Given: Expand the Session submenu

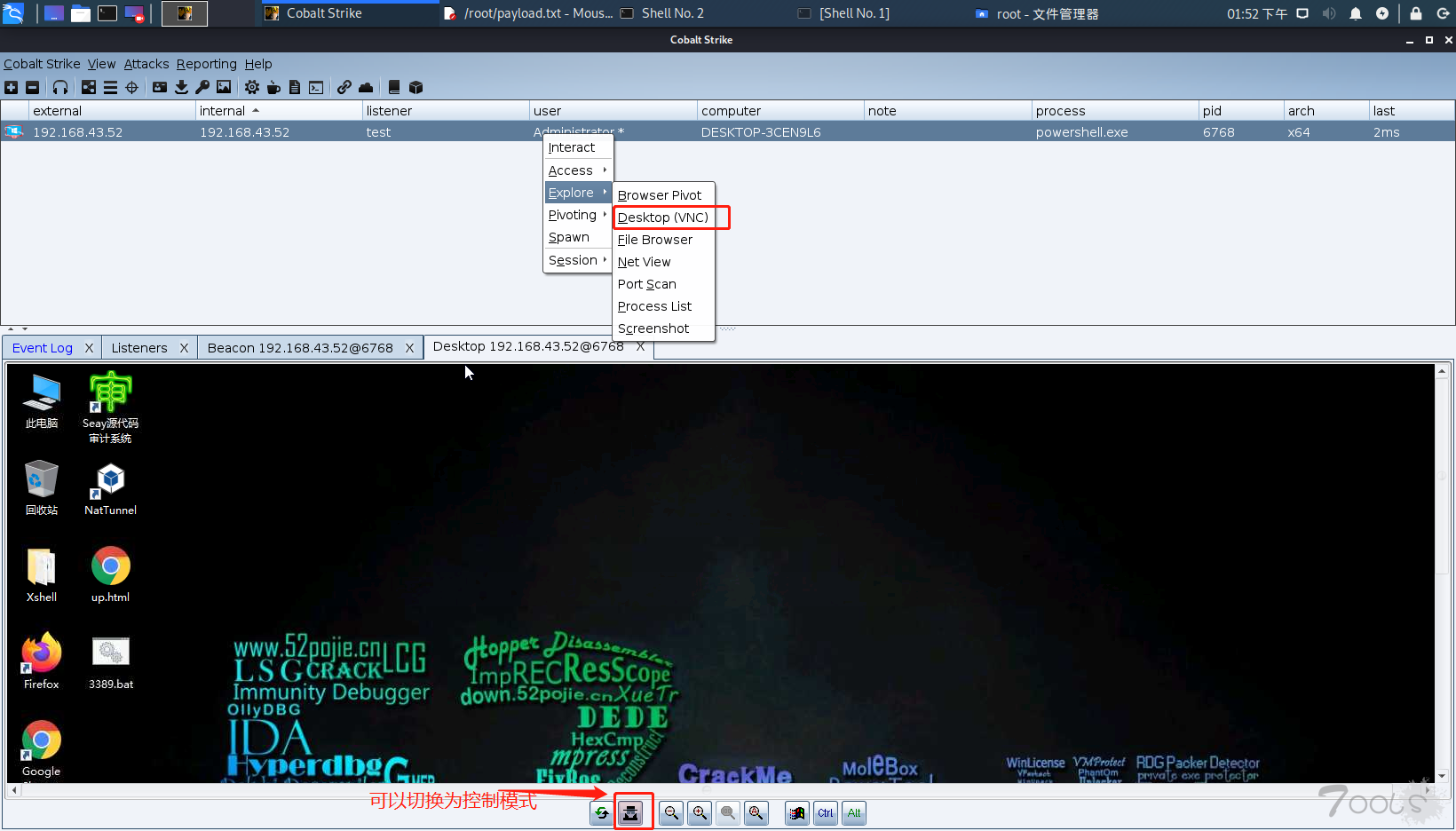Looking at the screenshot, I should 578,260.
